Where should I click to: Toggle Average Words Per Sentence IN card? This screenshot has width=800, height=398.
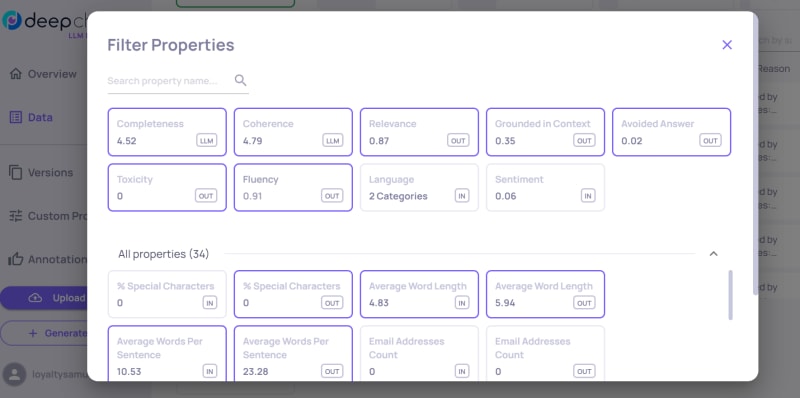click(x=167, y=353)
